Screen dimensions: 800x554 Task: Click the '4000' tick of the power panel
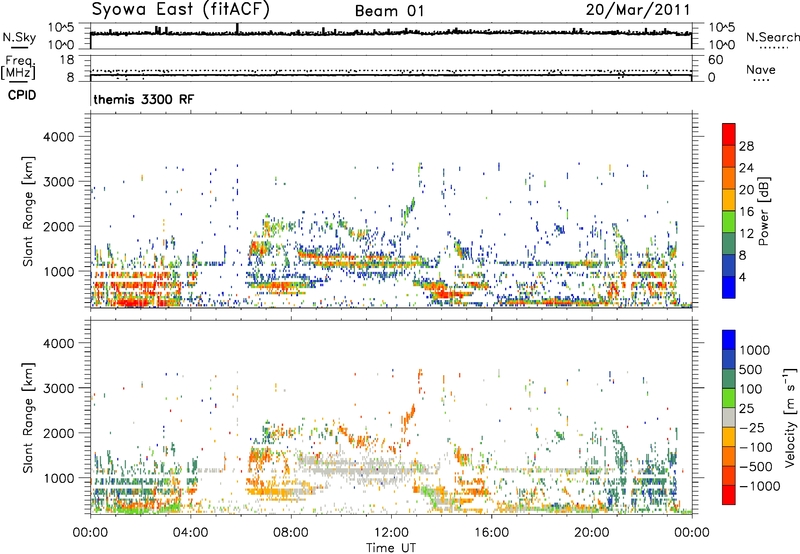(59, 137)
